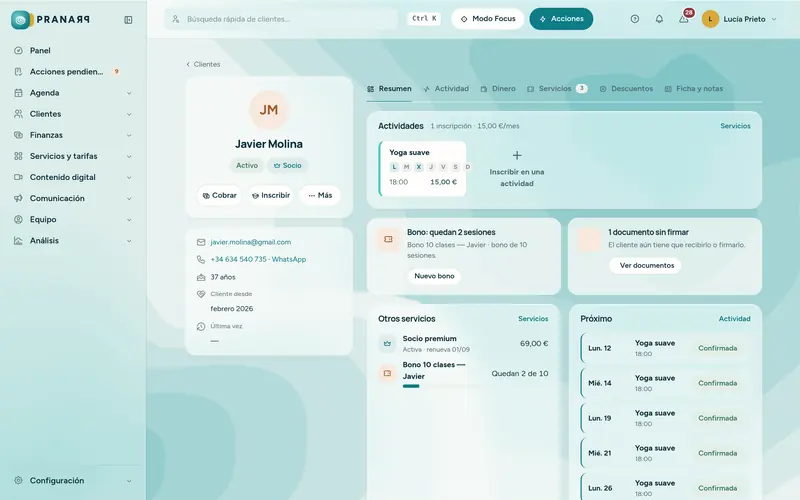Toggle the V weekday chip
Screen dimensions: 800x500
coord(443,167)
